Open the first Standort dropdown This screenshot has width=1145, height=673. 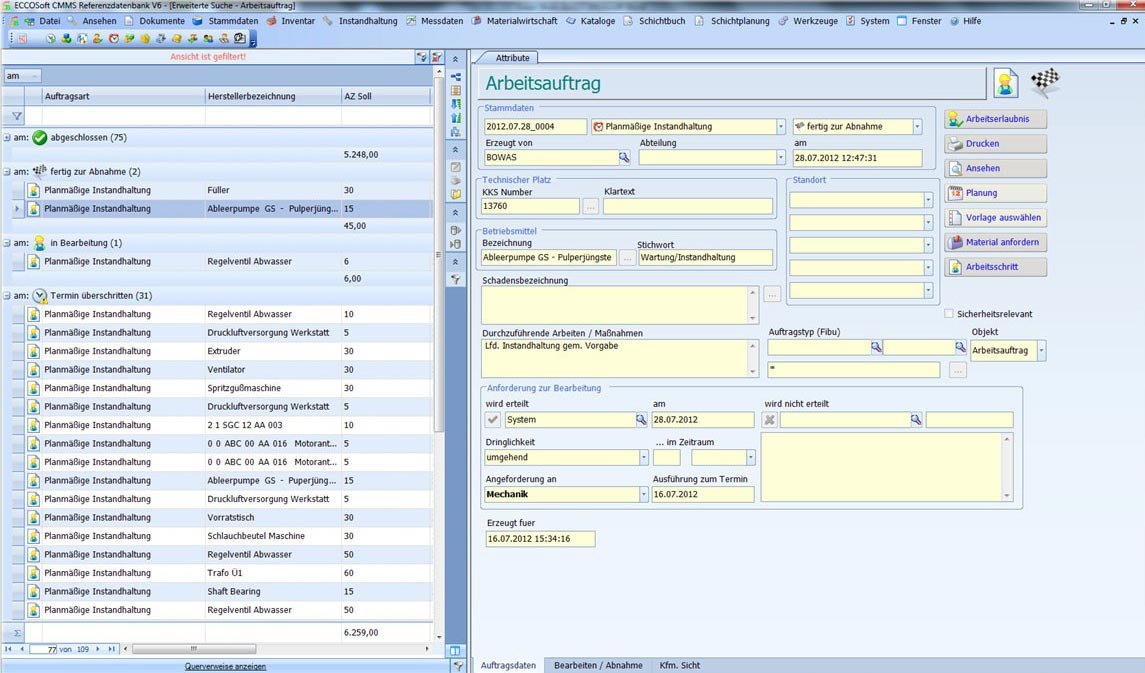[x=928, y=200]
